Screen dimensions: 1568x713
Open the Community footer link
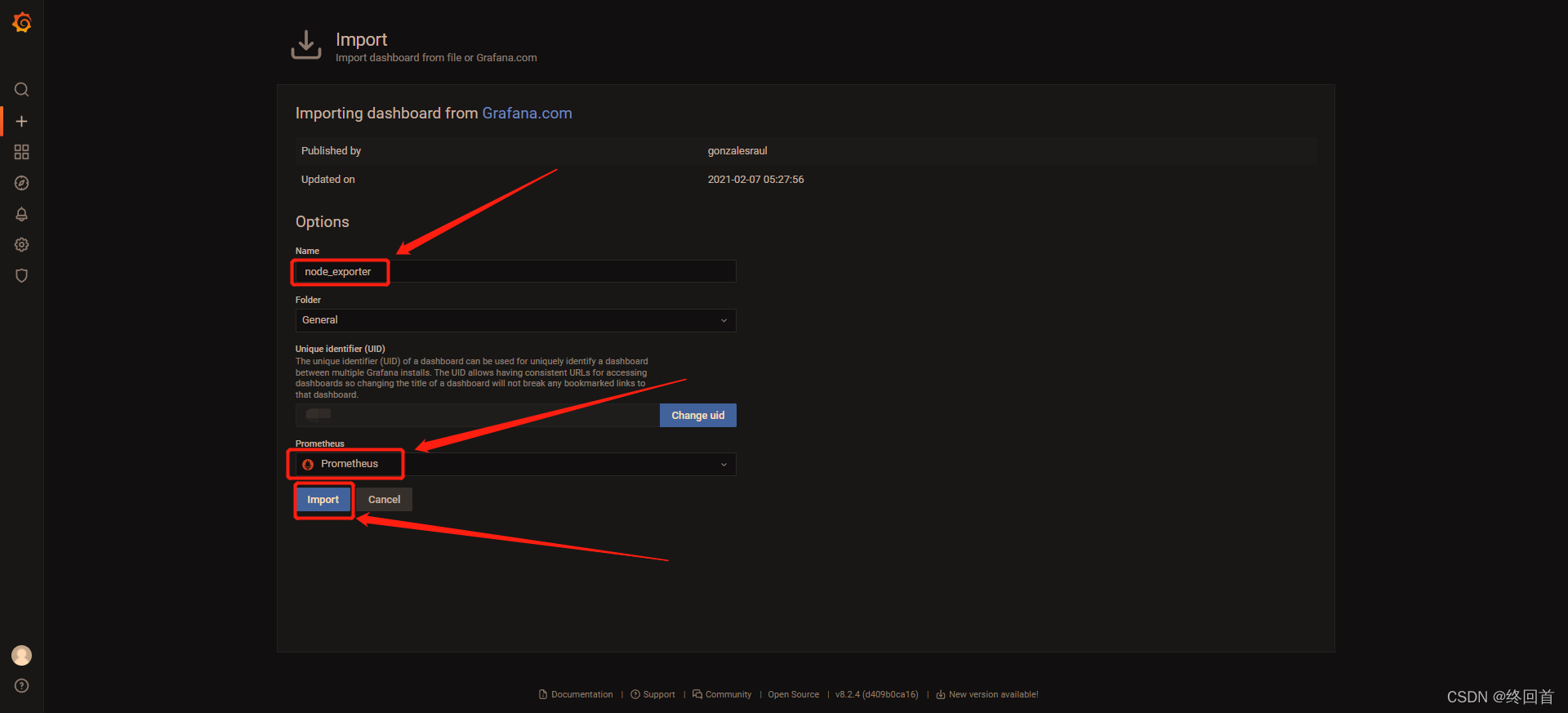[728, 694]
